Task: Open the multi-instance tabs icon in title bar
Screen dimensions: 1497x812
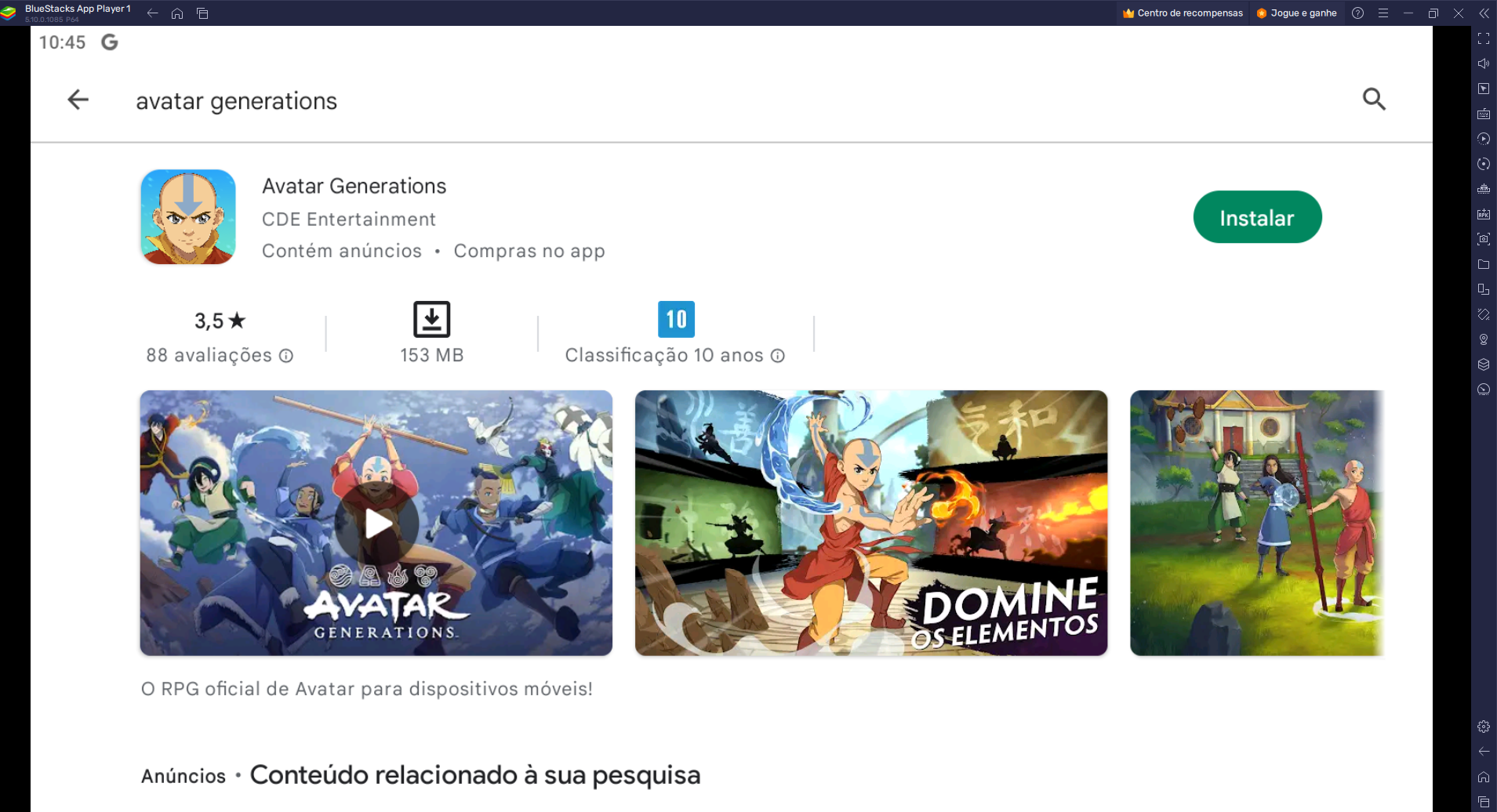Action: (202, 13)
